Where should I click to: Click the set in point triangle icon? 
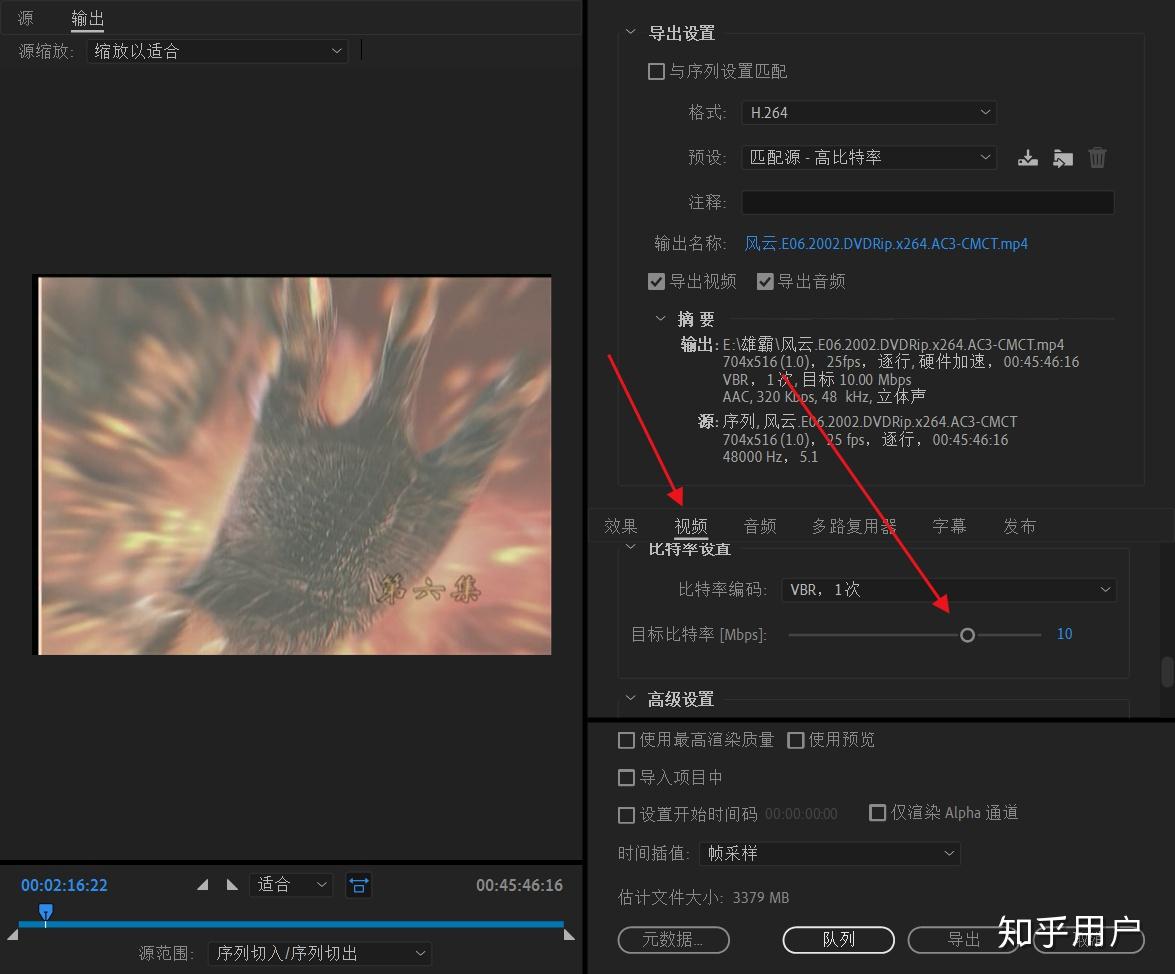202,885
